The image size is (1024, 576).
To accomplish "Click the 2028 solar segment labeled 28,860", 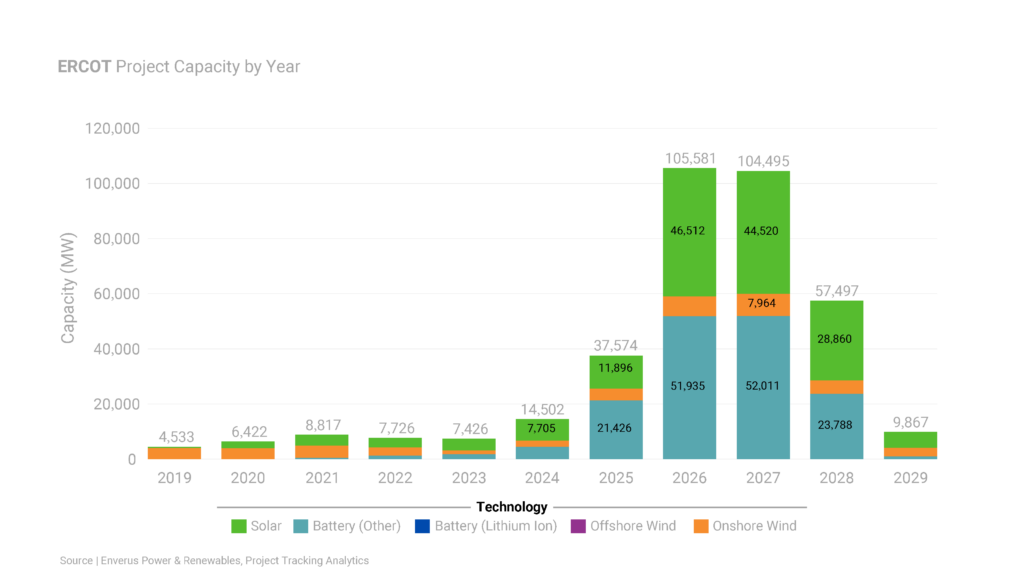I will pos(837,340).
